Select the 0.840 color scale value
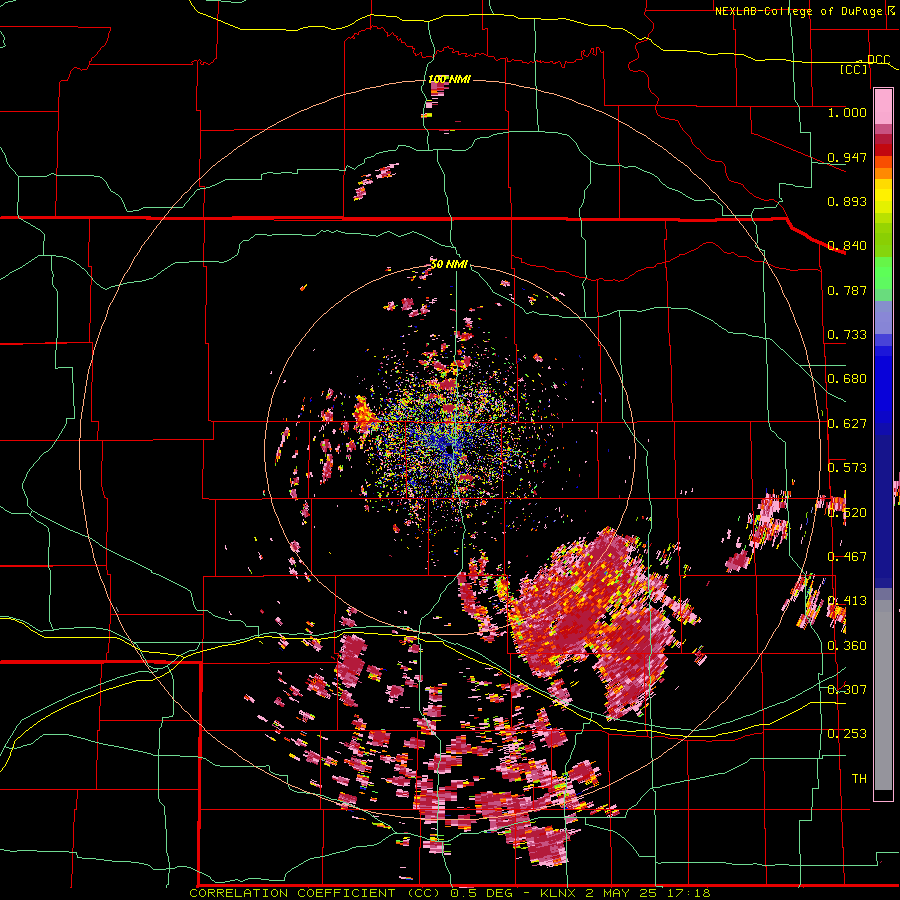Viewport: 900px width, 900px height. click(847, 245)
